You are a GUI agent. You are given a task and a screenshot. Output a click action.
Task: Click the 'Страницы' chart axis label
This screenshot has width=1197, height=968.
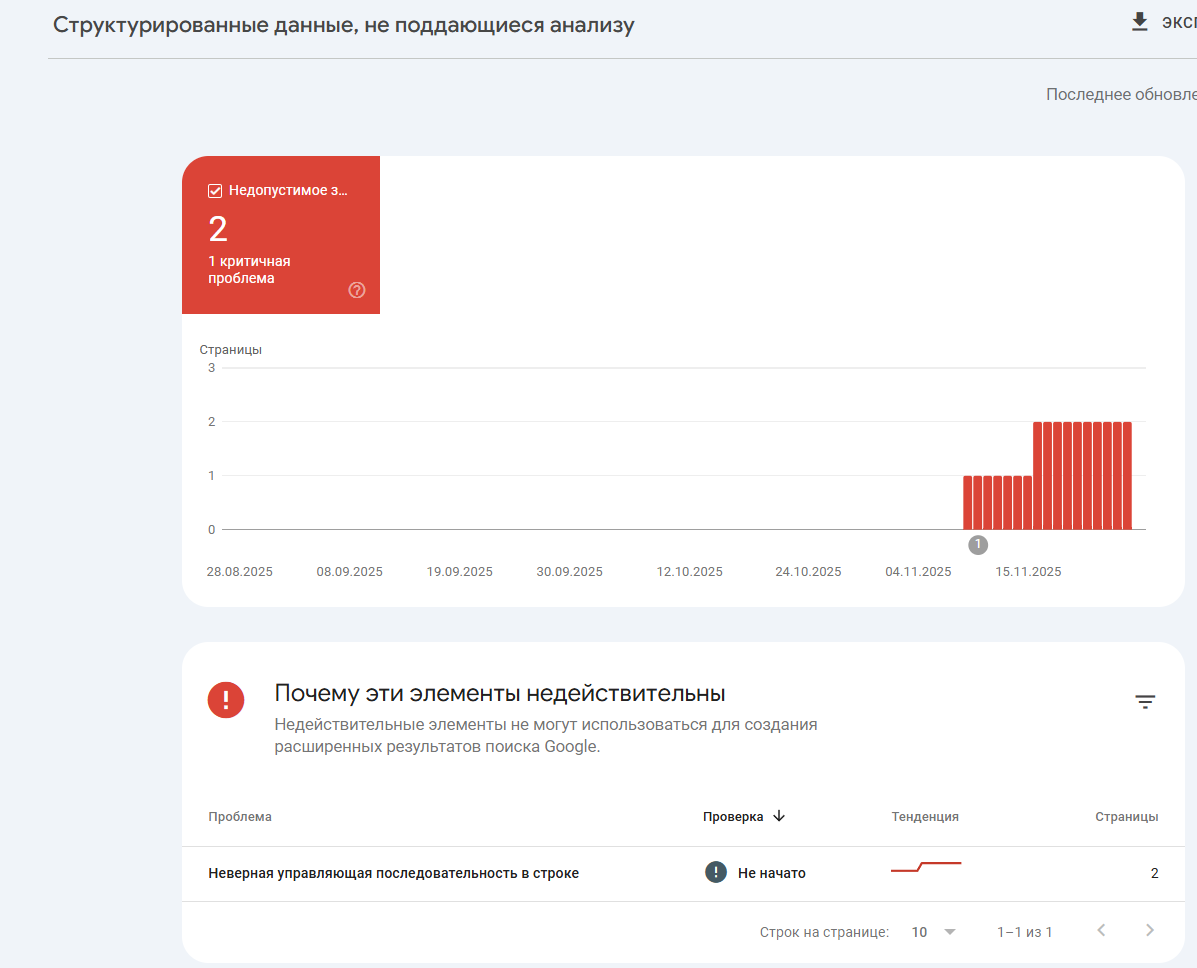point(231,350)
